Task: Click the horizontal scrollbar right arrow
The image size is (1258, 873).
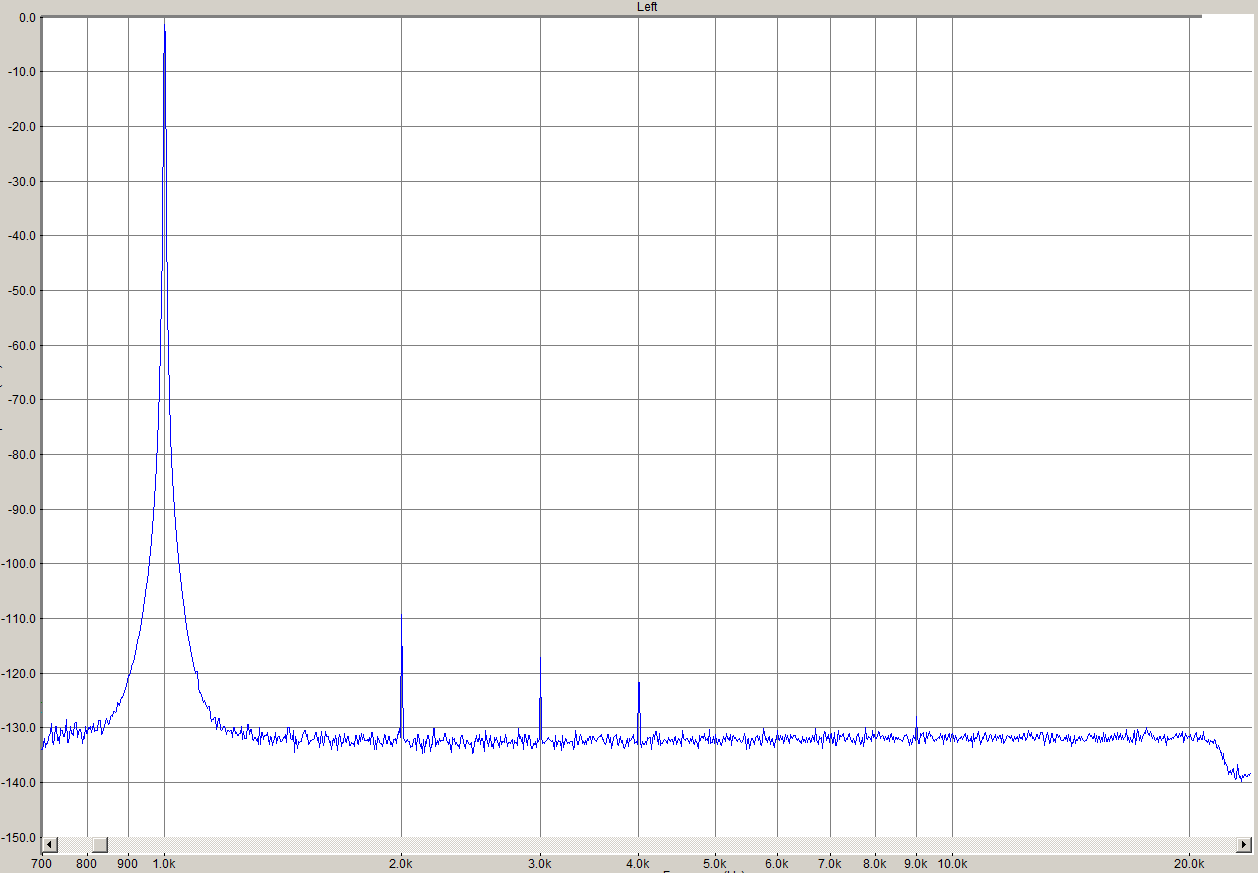Action: pyautogui.click(x=1244, y=845)
